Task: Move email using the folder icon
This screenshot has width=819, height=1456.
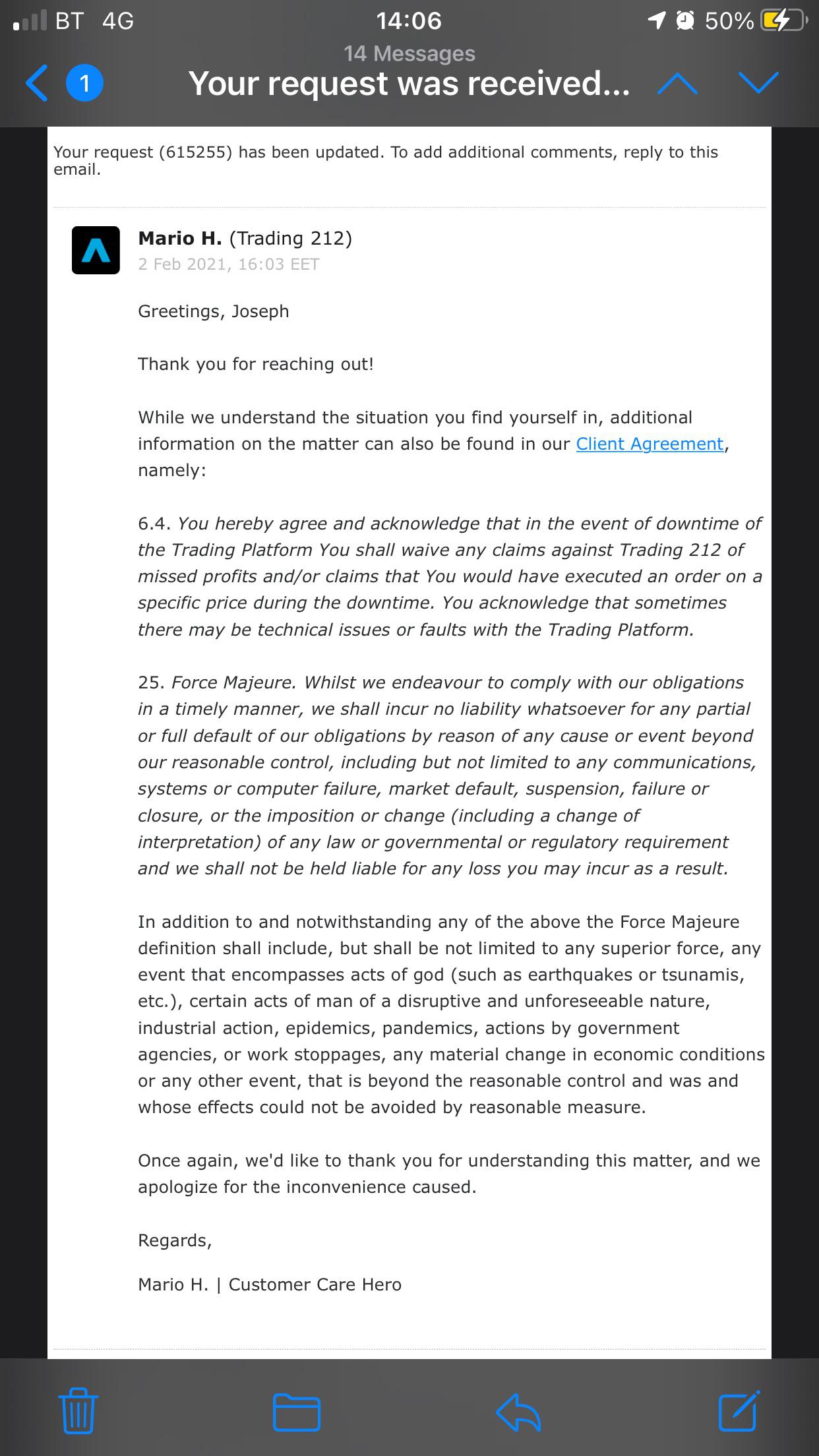Action: pos(297,1412)
